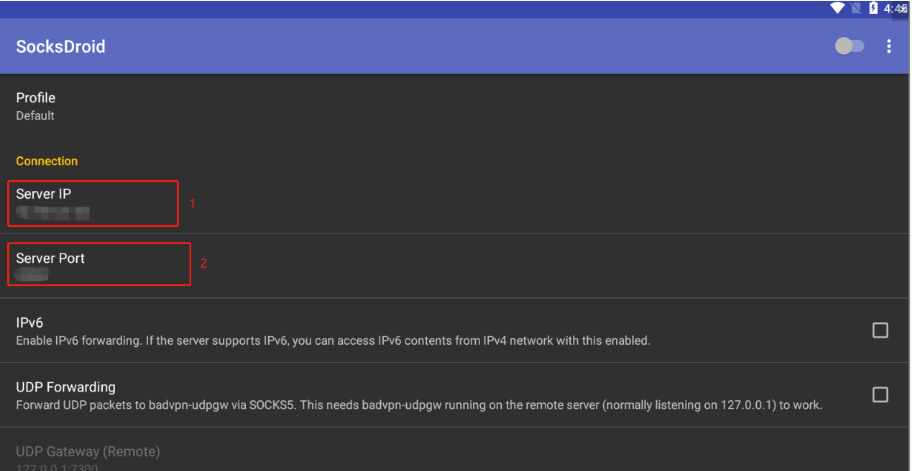Click the Connection section header
Viewport: 912px width, 471px height.
click(x=47, y=161)
